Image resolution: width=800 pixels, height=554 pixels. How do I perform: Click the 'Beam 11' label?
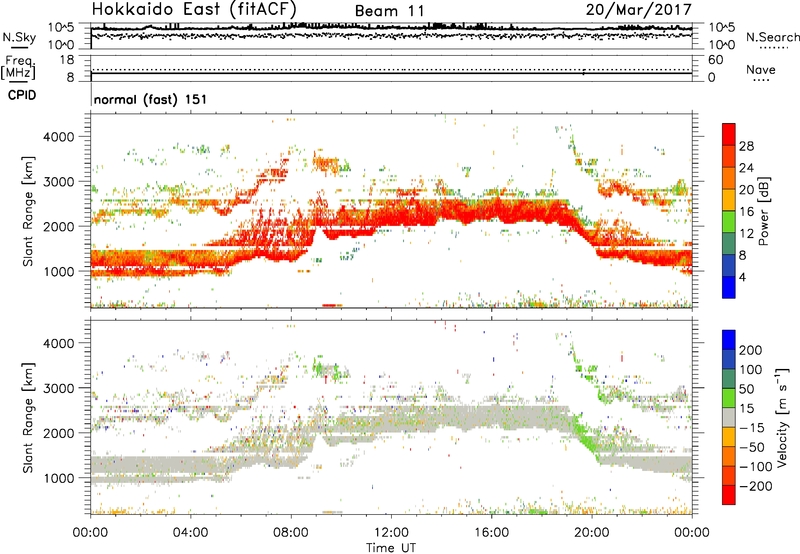tap(390, 11)
